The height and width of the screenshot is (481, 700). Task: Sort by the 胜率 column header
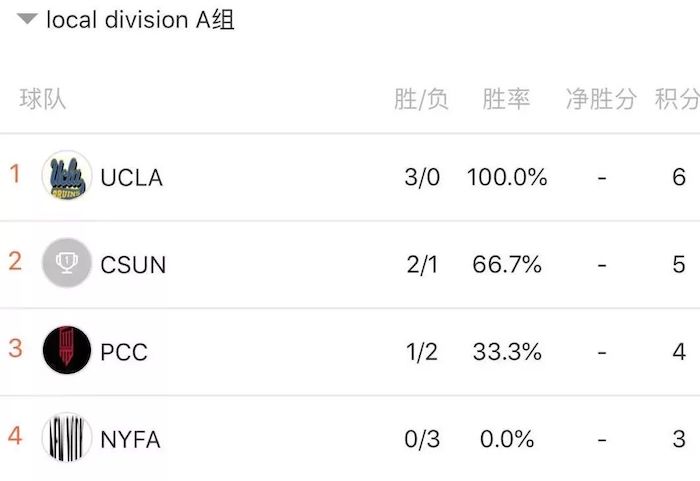506,99
